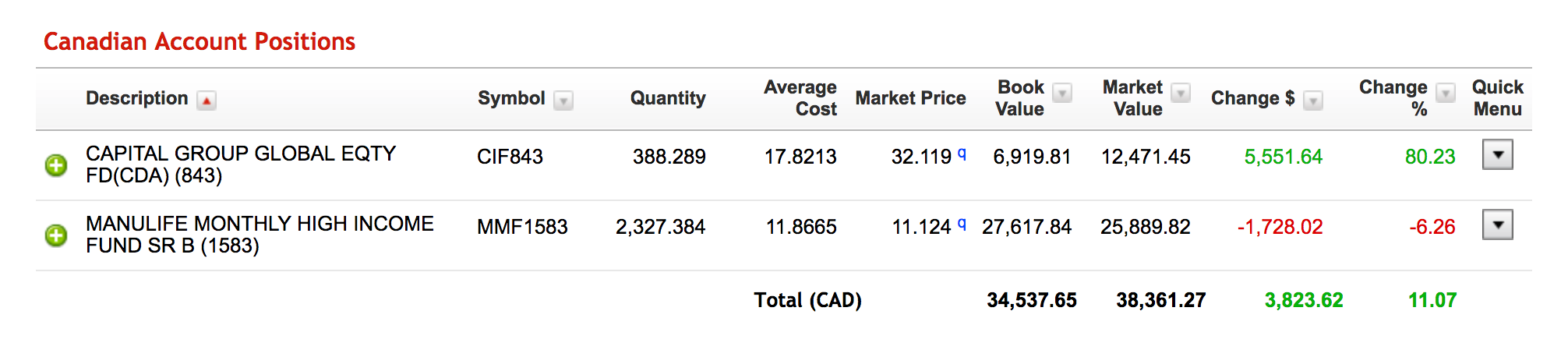Sort by Symbol column arrow
1568x357 pixels.
[x=563, y=101]
